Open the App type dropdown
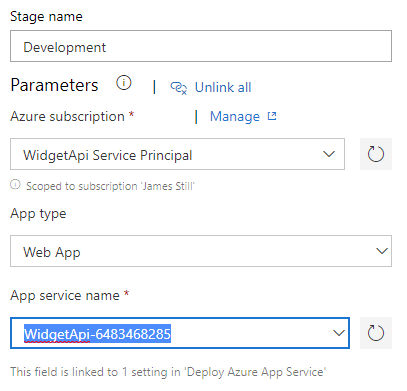Viewport: 407px width, 391px height. tap(201, 251)
